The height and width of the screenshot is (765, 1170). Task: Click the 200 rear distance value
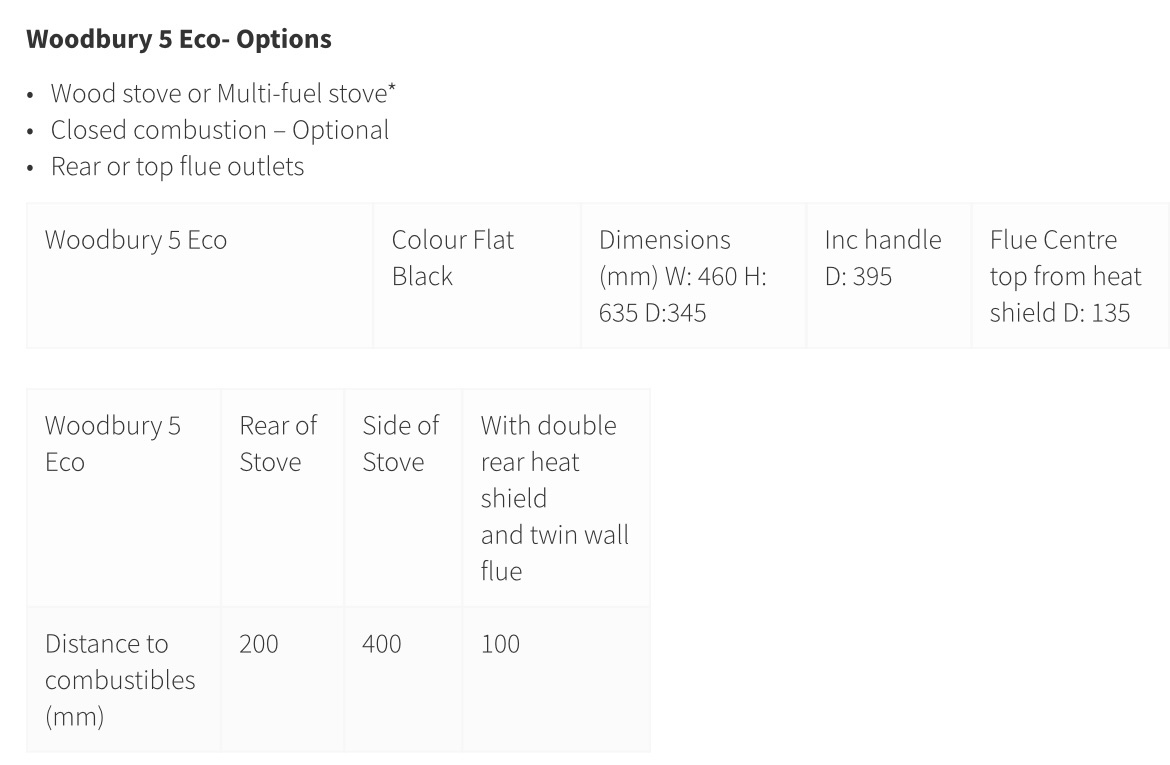pyautogui.click(x=258, y=643)
